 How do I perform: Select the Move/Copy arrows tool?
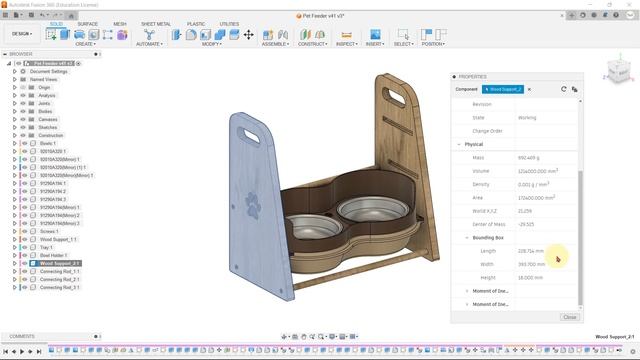click(x=249, y=35)
